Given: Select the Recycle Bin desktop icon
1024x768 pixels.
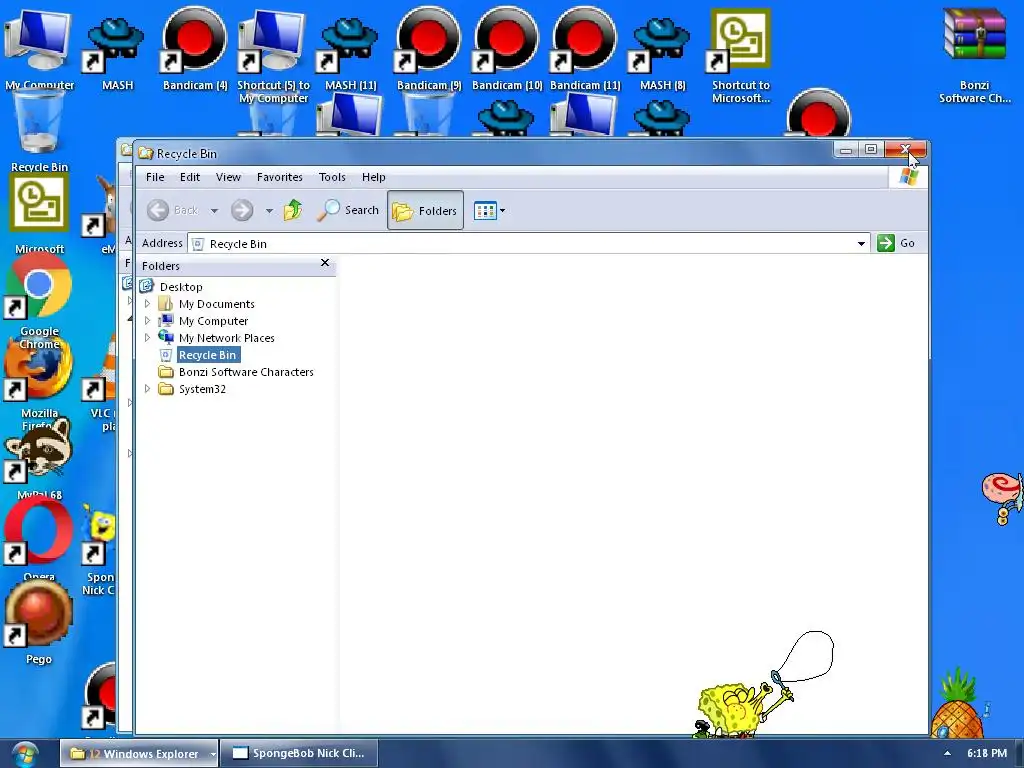Looking at the screenshot, I should click(x=39, y=131).
